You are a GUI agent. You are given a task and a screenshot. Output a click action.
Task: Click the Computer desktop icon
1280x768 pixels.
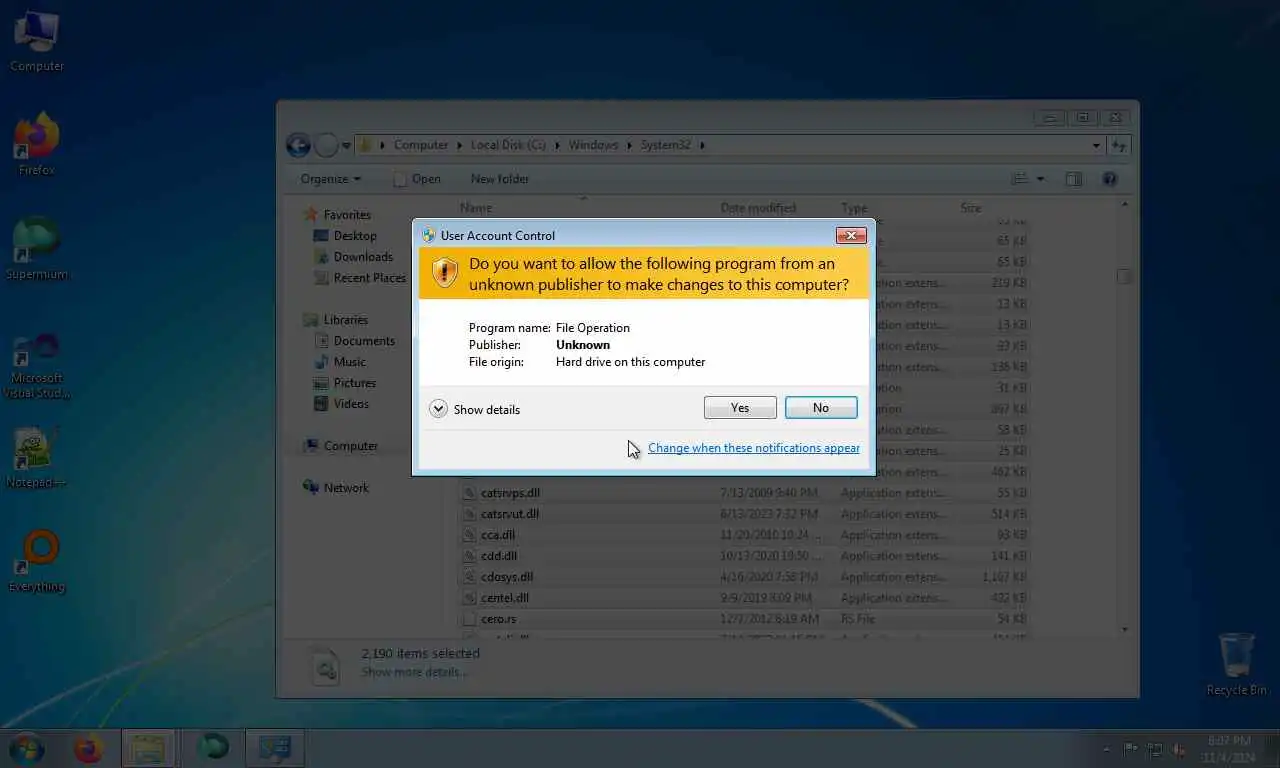coord(37,42)
